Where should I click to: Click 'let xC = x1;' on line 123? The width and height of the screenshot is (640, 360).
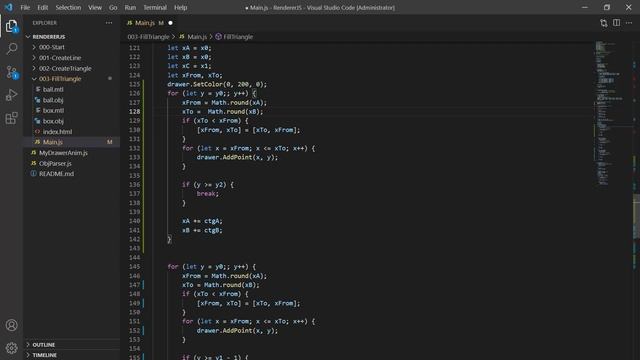pyautogui.click(x=189, y=66)
